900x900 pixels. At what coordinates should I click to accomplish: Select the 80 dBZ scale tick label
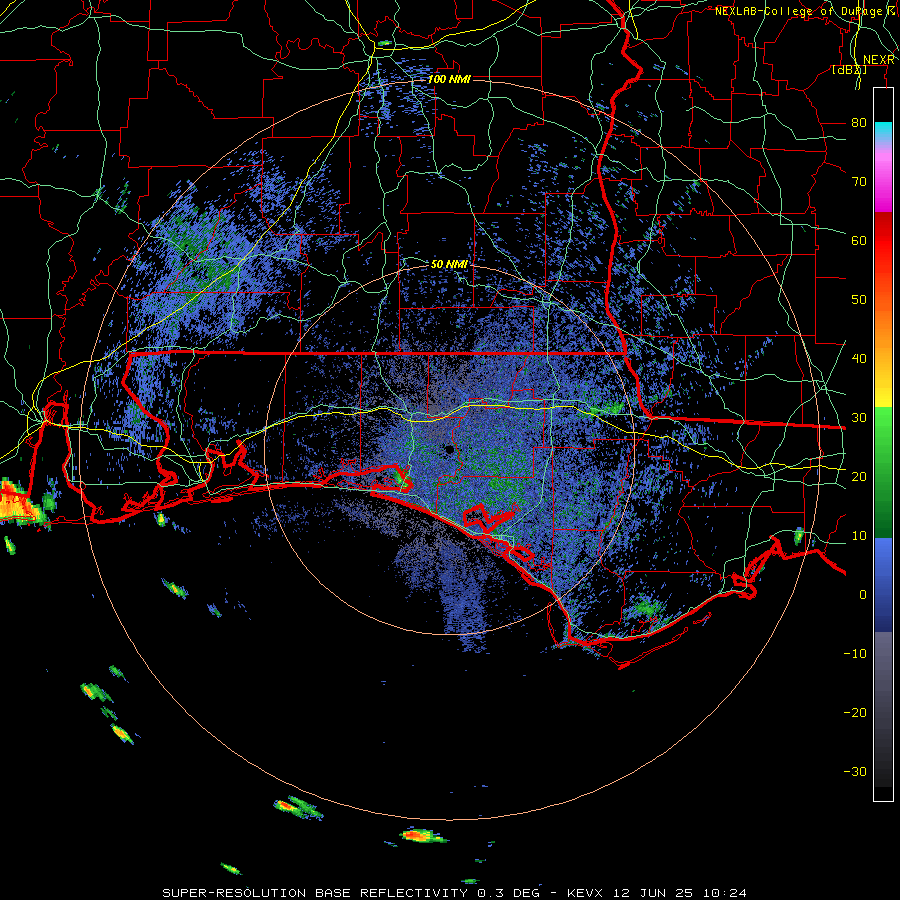[859, 122]
